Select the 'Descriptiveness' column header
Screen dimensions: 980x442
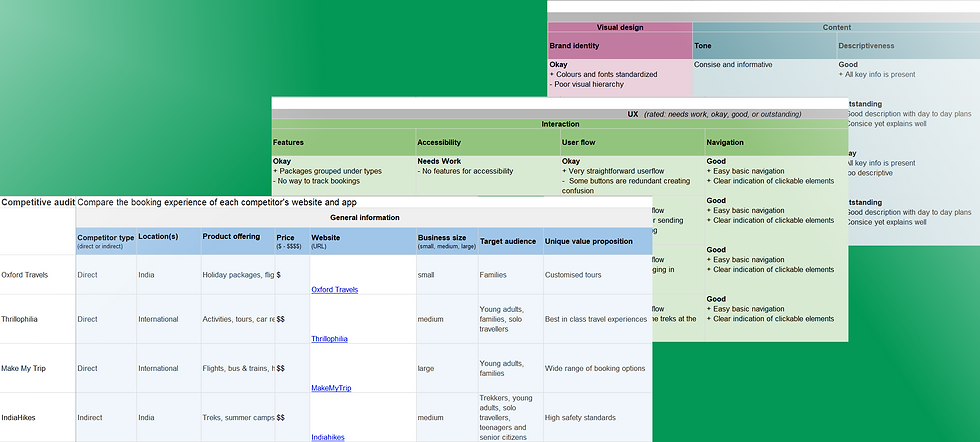coord(909,46)
